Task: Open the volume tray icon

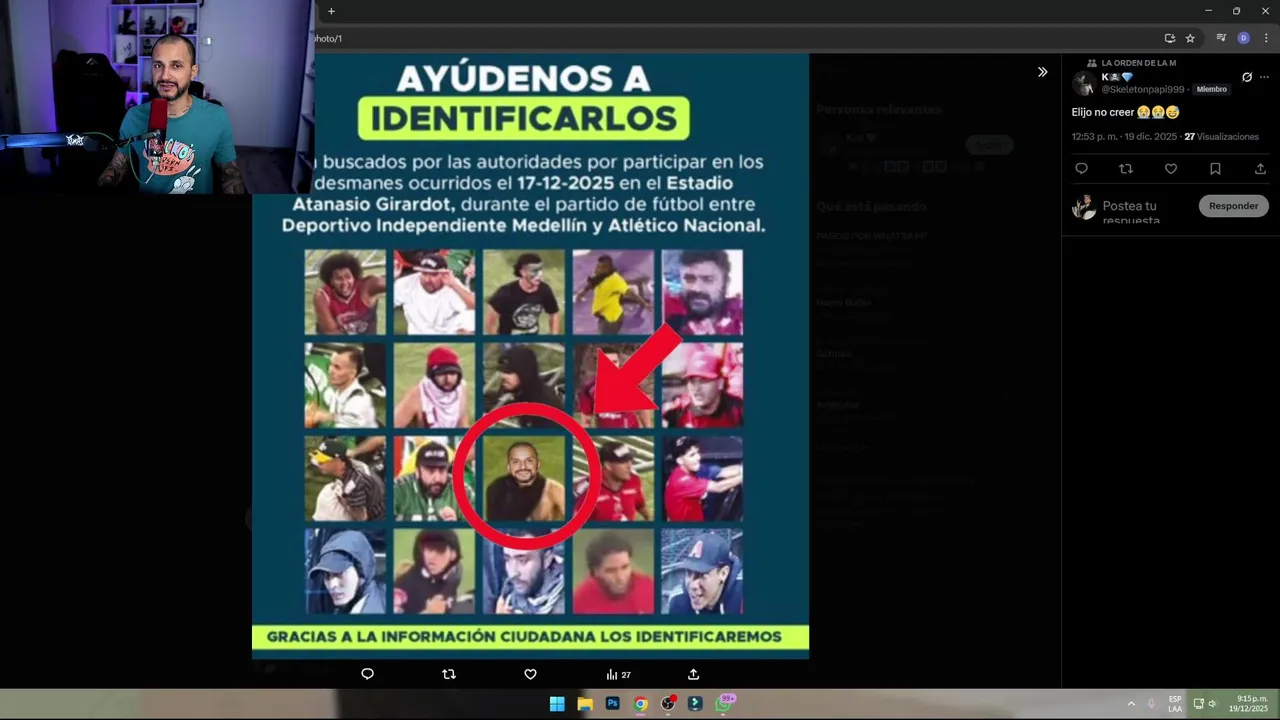Action: tap(1212, 704)
